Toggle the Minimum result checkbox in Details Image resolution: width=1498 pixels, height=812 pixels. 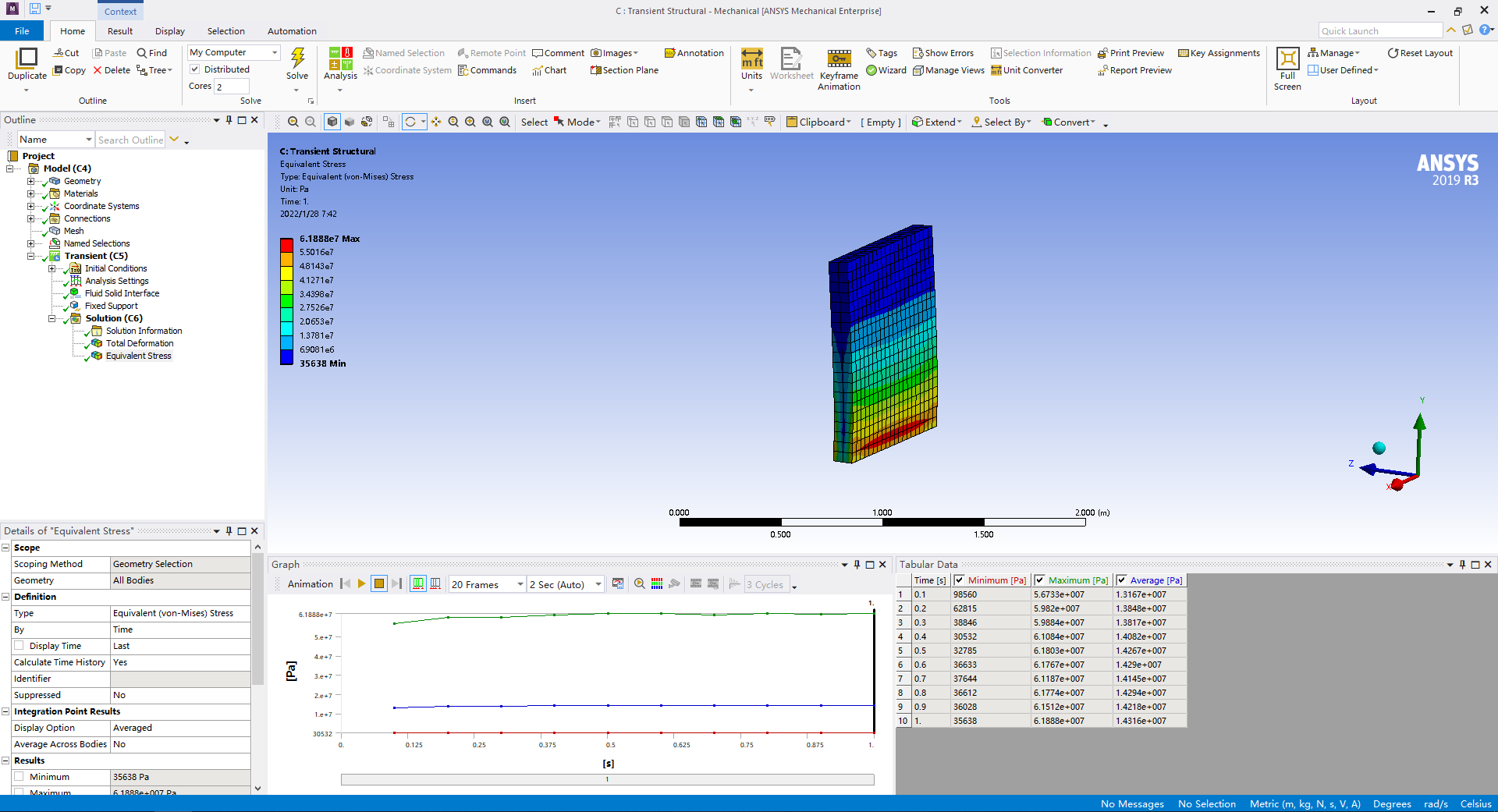point(19,777)
